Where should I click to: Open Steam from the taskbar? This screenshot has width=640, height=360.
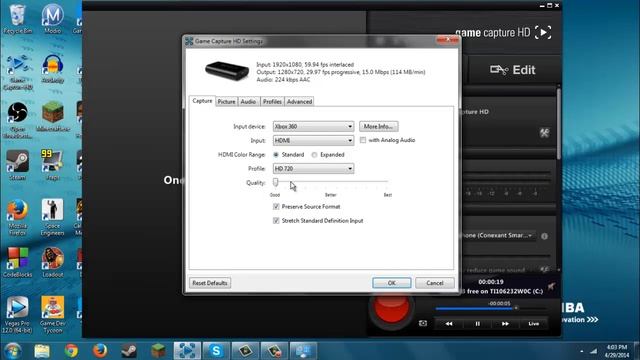129,351
